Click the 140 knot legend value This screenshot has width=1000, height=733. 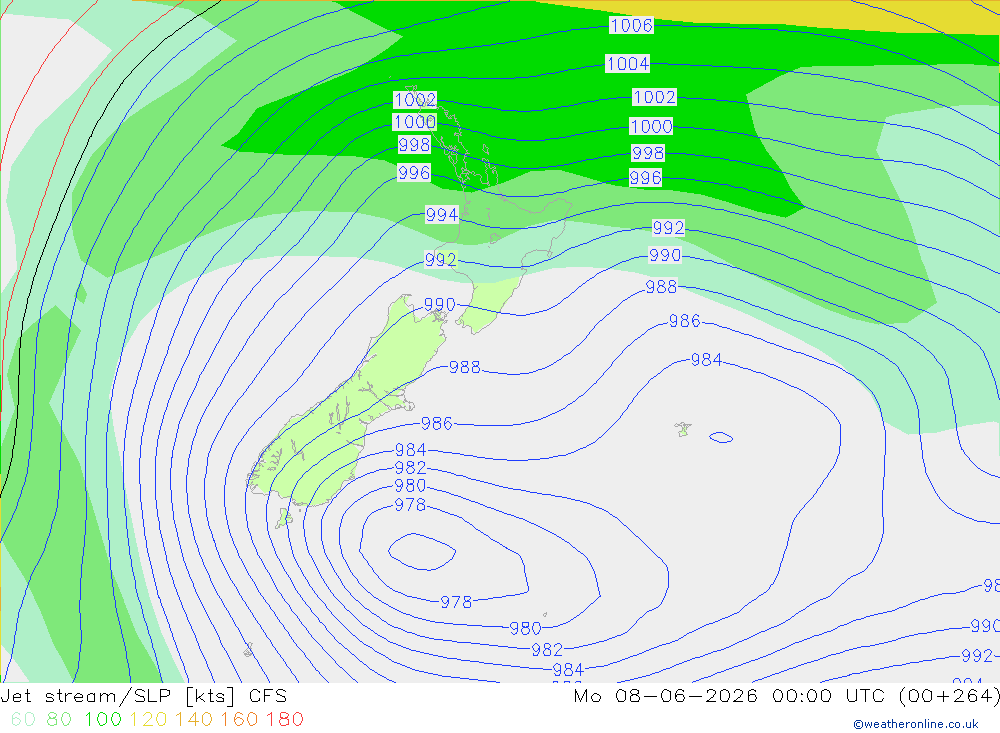tap(194, 720)
